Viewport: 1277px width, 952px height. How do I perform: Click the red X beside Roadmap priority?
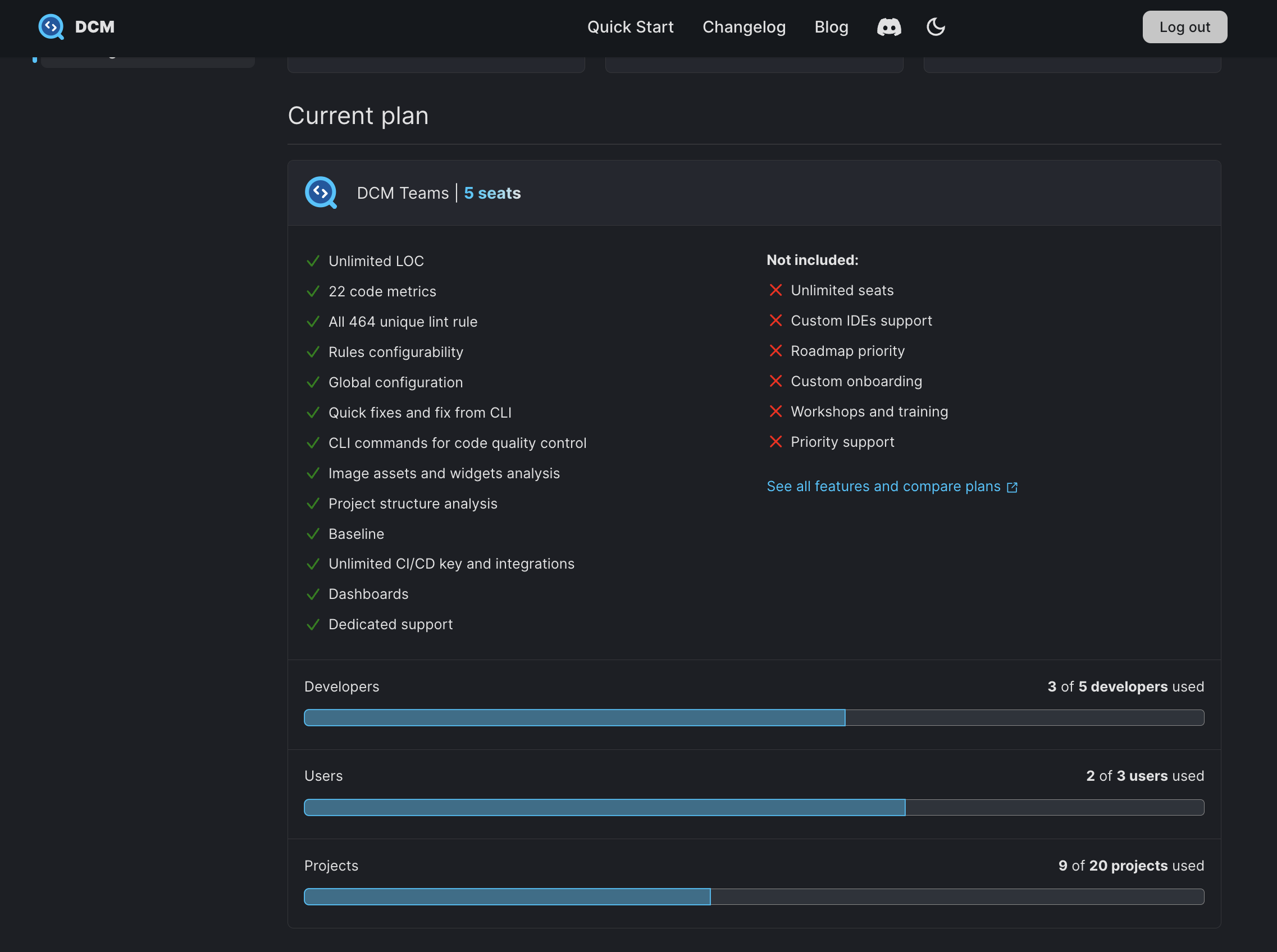[x=776, y=350]
